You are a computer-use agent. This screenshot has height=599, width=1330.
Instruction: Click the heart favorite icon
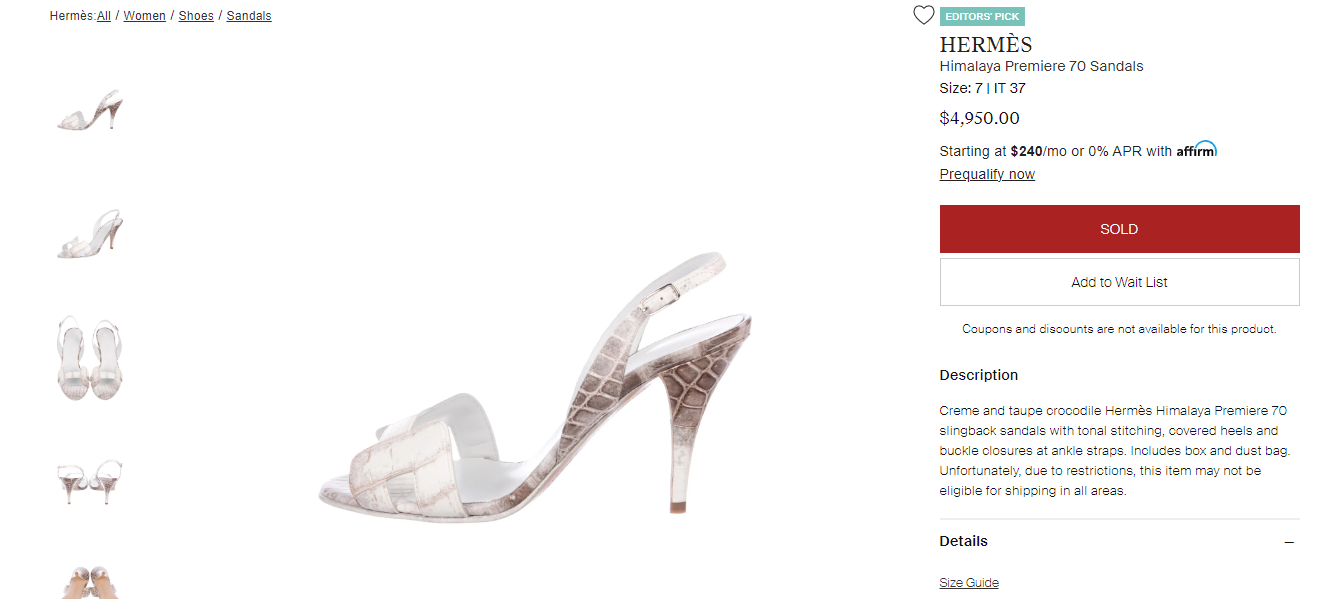(x=923, y=16)
